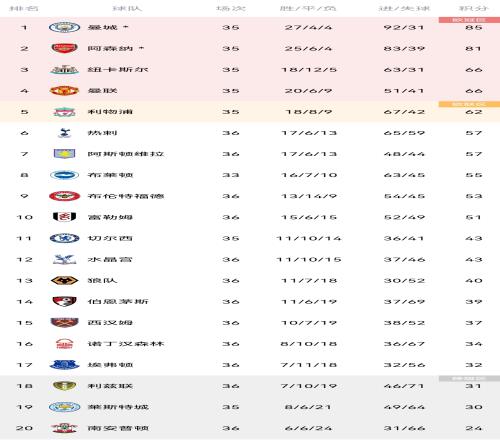Screen dimensions: 500x440
Task: Open team name link 纽卡斯尔
Action: 118,70
